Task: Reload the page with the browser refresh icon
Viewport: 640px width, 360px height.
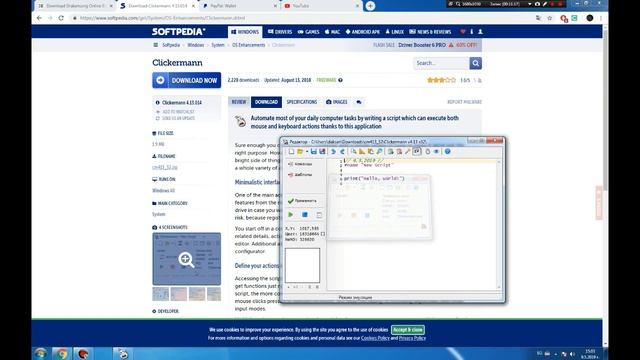Action: click(61, 18)
